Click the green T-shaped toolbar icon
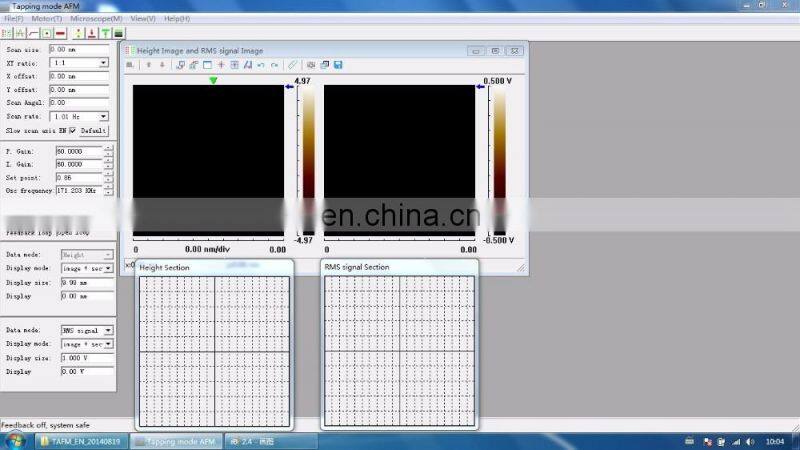Viewport: 800px width, 450px height. tap(105, 33)
